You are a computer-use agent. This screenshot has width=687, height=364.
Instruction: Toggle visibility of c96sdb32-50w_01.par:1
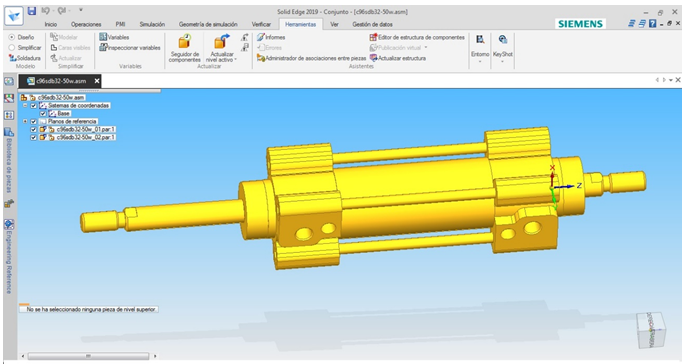34,130
